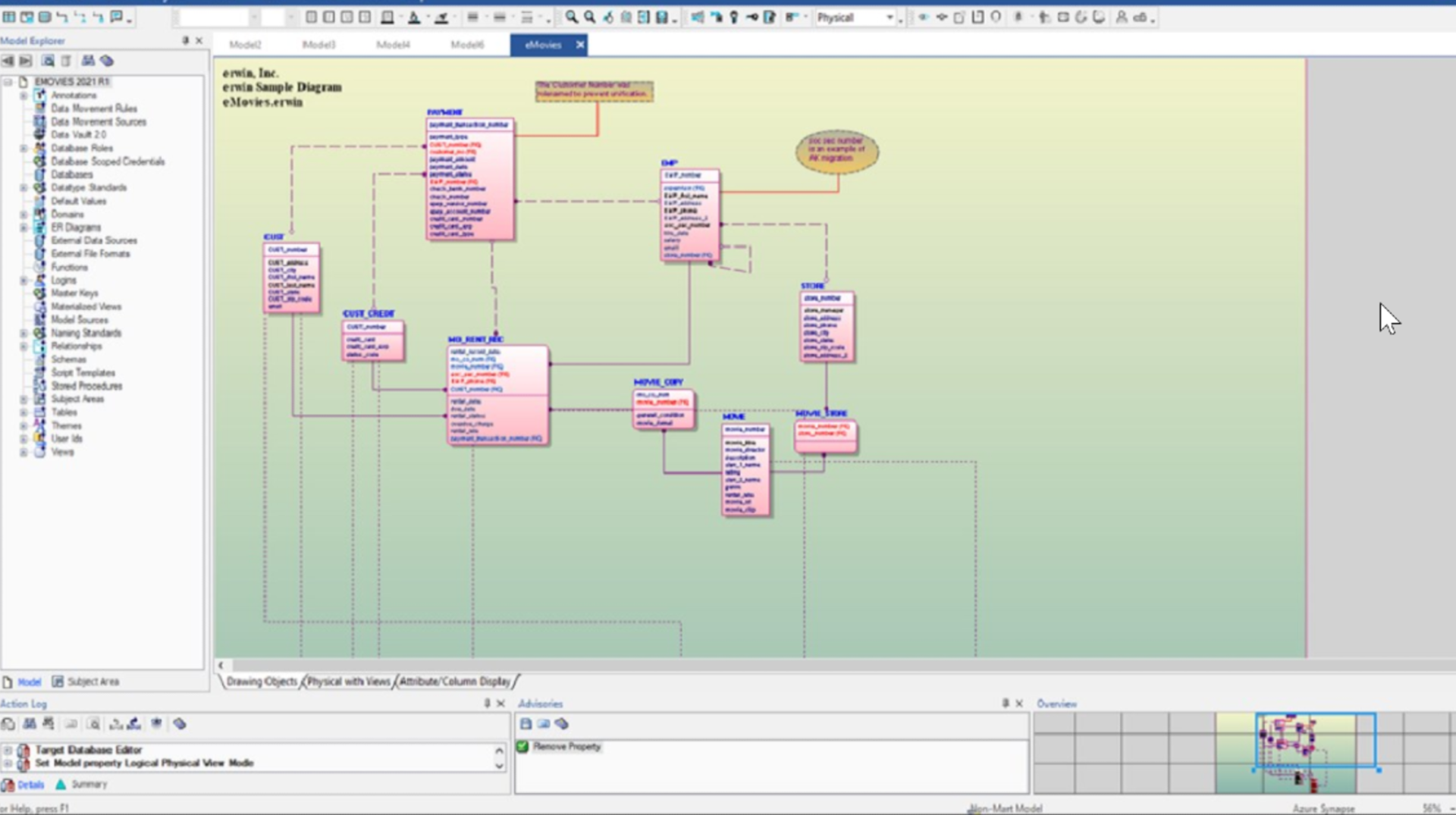Select Materialized Views tree item

coord(86,307)
